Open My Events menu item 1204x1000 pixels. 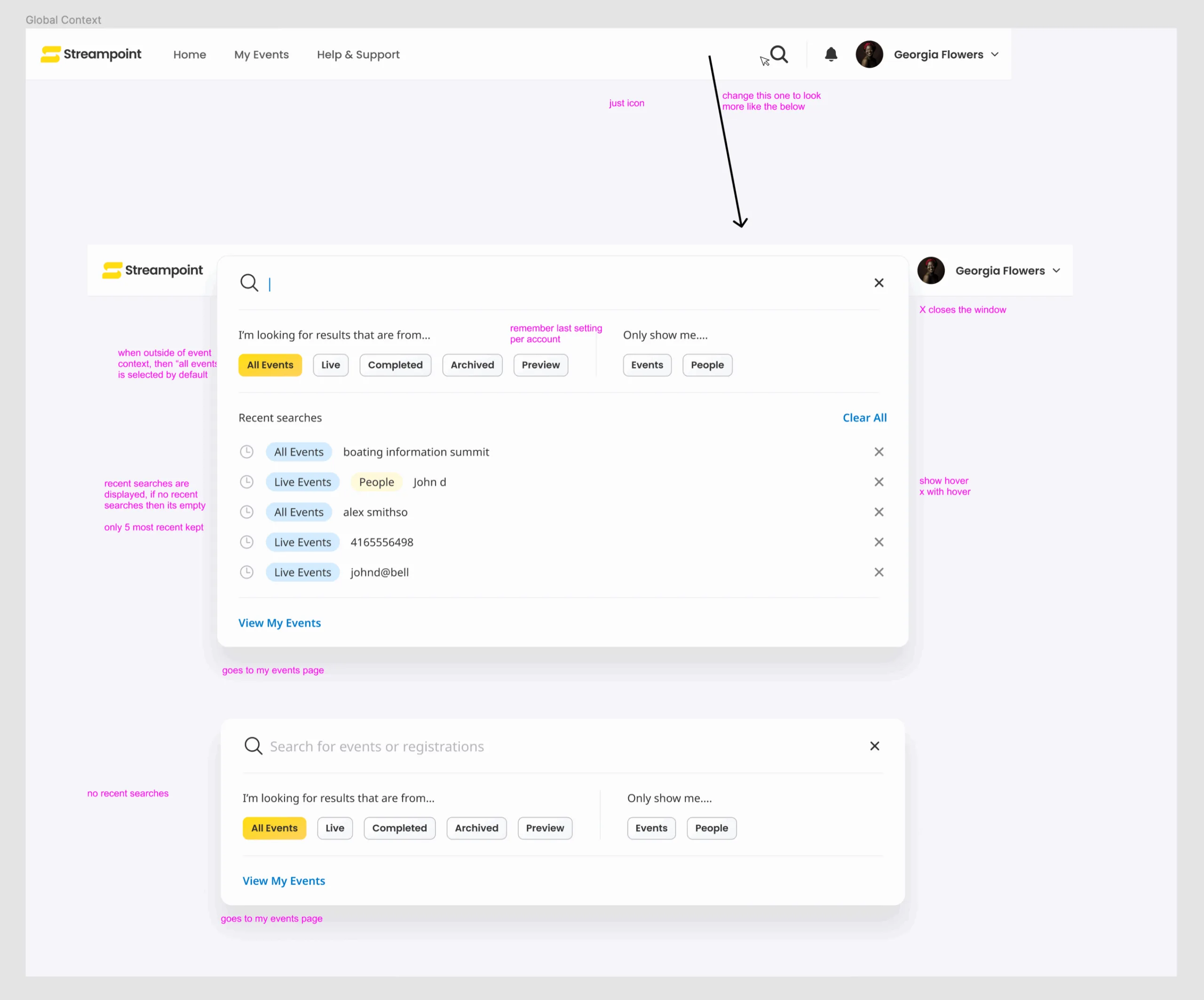coord(261,55)
